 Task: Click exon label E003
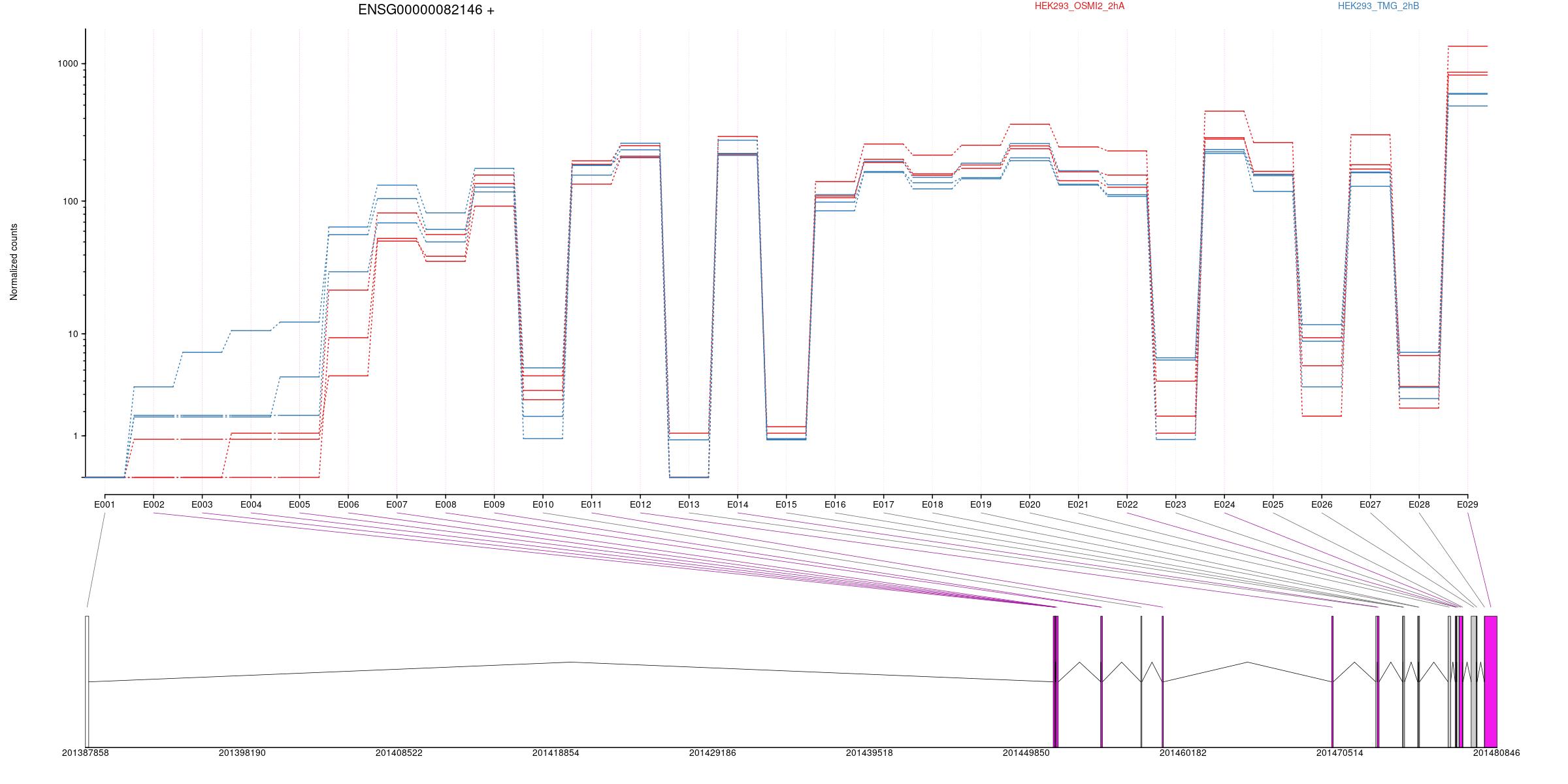[202, 504]
